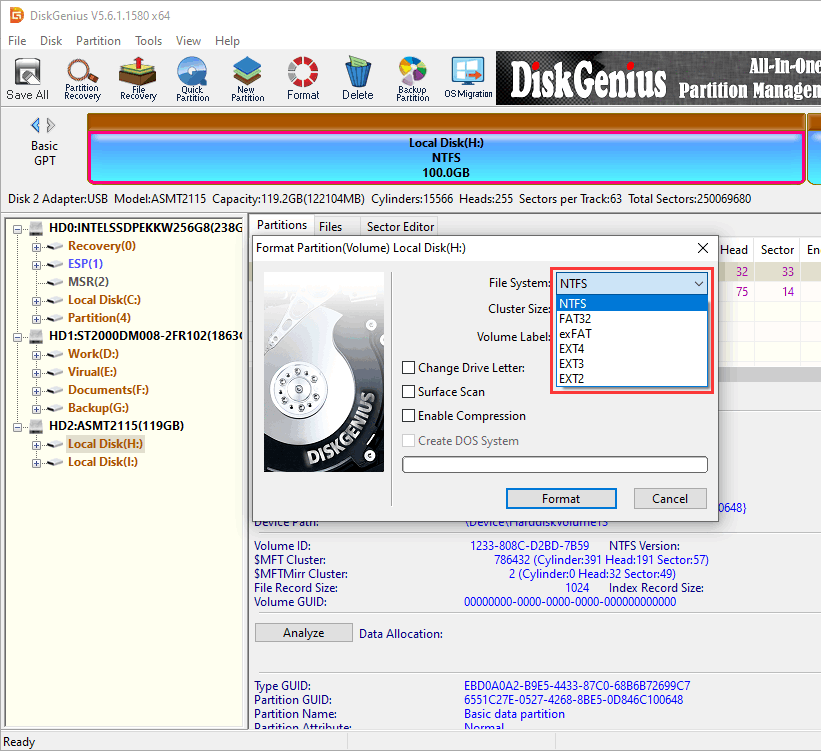
Task: Create a New Partition via toolbar
Action: pyautogui.click(x=248, y=79)
